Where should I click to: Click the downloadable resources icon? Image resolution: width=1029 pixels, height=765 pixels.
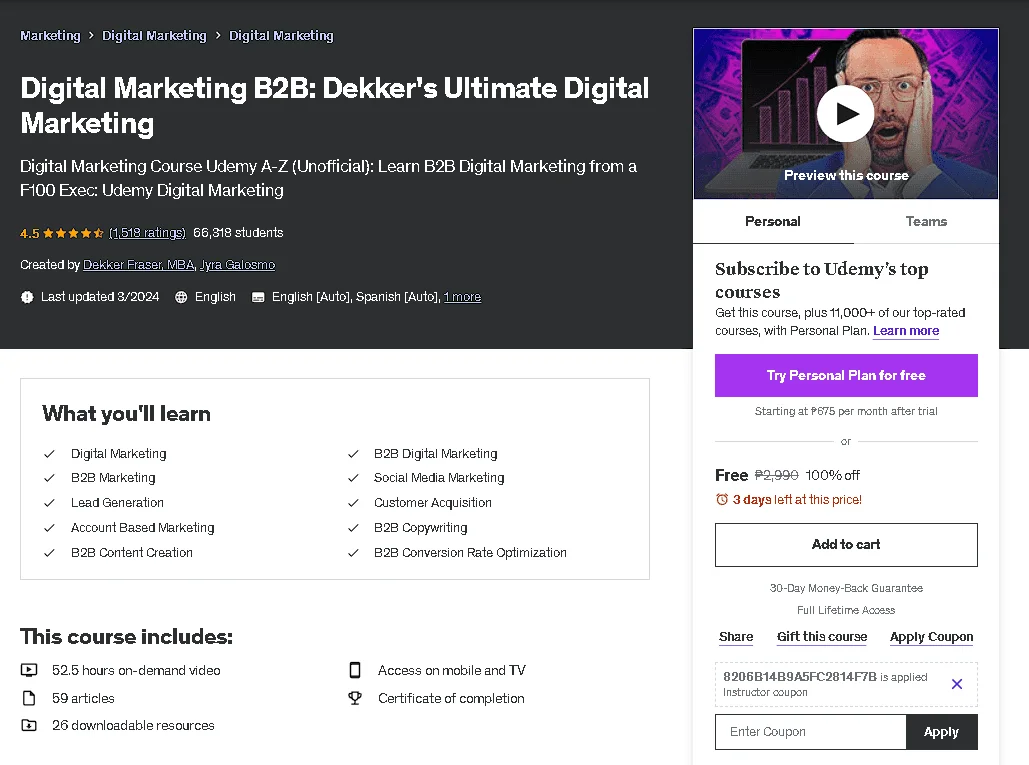tap(29, 725)
